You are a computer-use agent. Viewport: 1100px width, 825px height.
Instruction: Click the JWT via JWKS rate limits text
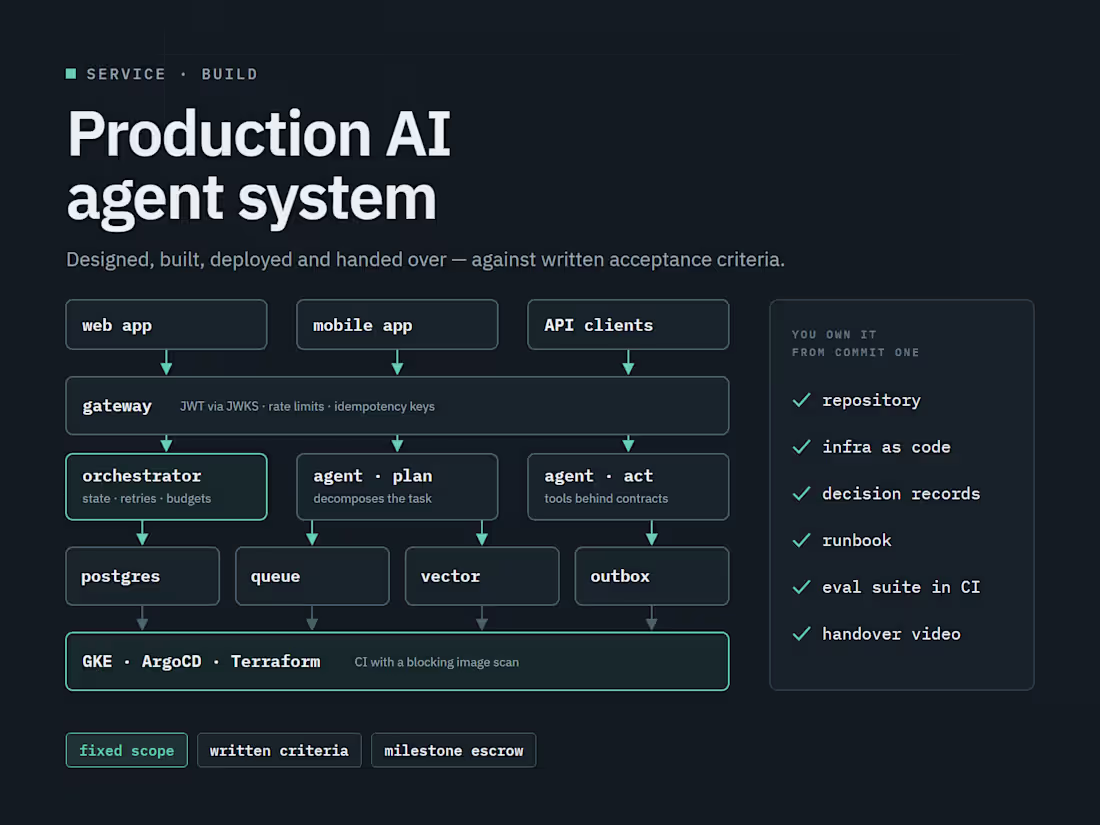point(307,406)
